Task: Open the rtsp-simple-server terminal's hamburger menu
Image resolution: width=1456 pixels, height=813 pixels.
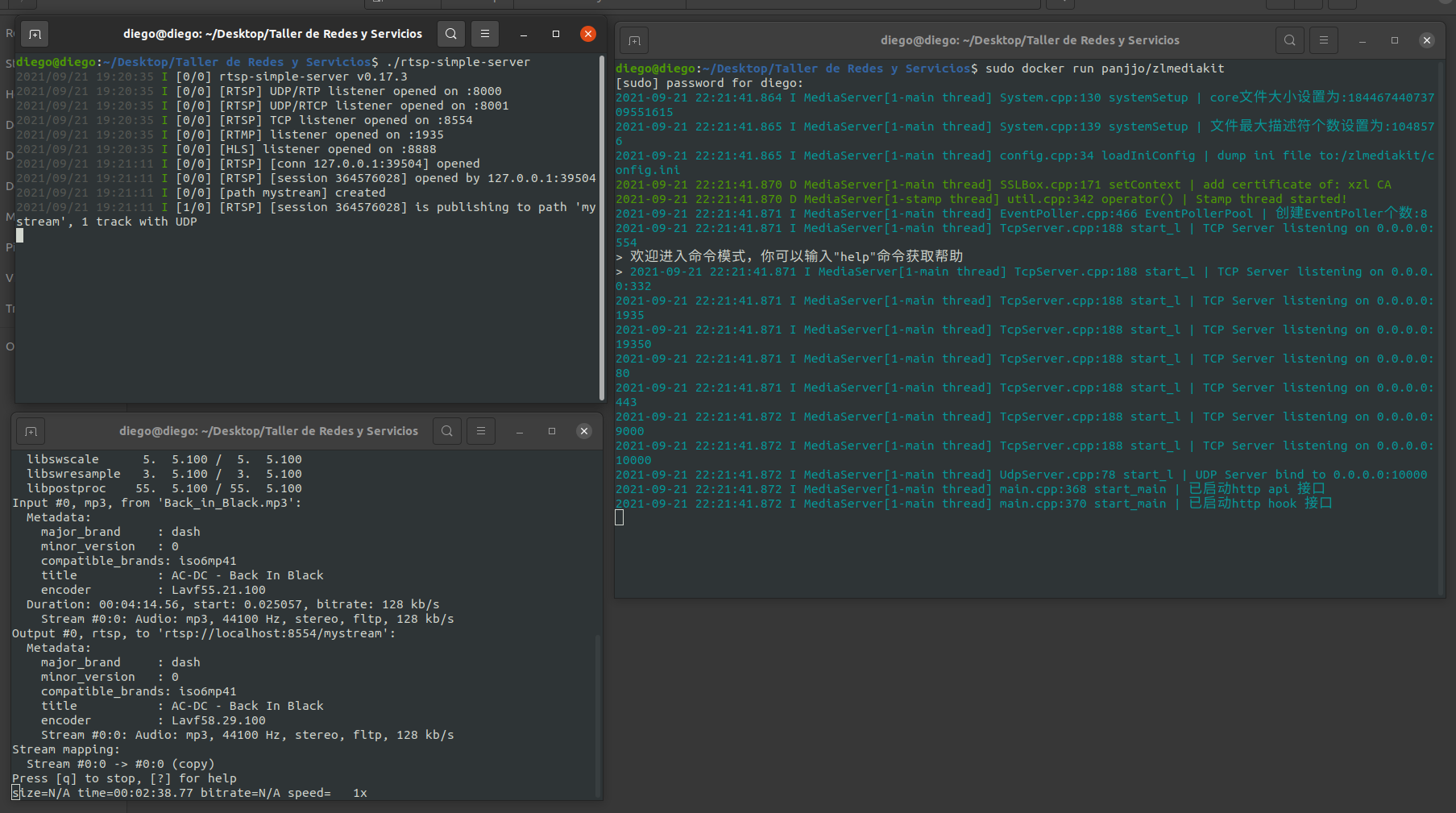Action: click(484, 34)
